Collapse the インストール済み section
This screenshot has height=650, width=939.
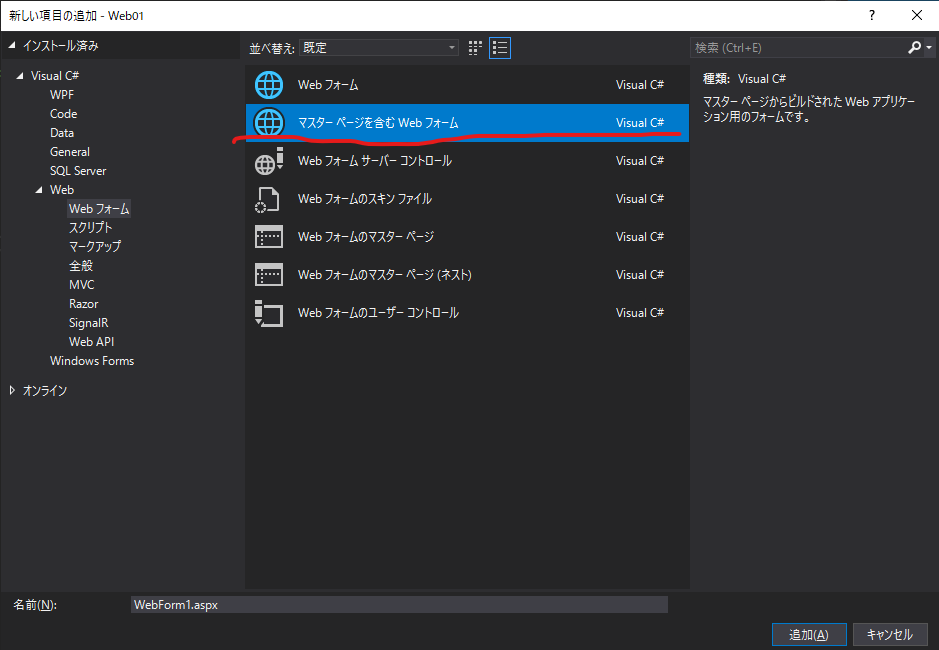pyautogui.click(x=11, y=46)
